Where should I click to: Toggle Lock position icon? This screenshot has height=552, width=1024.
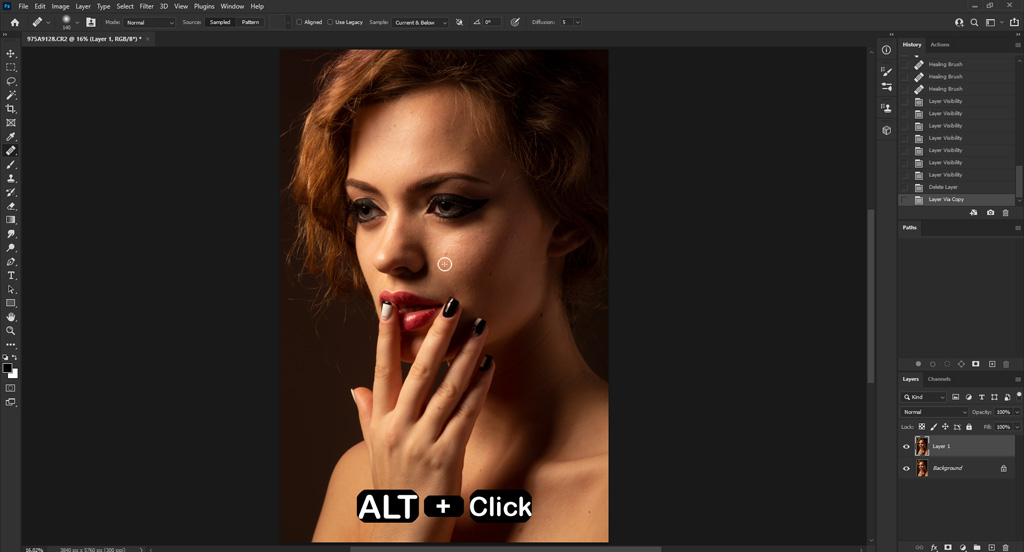[x=945, y=427]
